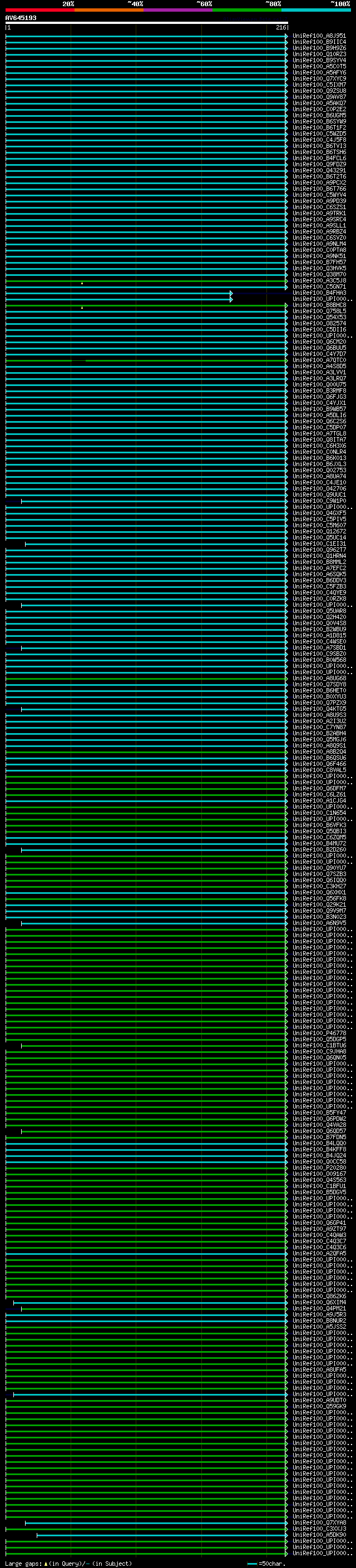Image resolution: width=356 pixels, height=1568 pixels.
Task: Click the cyan ~100% identity legend segment
Action: pos(315,10)
